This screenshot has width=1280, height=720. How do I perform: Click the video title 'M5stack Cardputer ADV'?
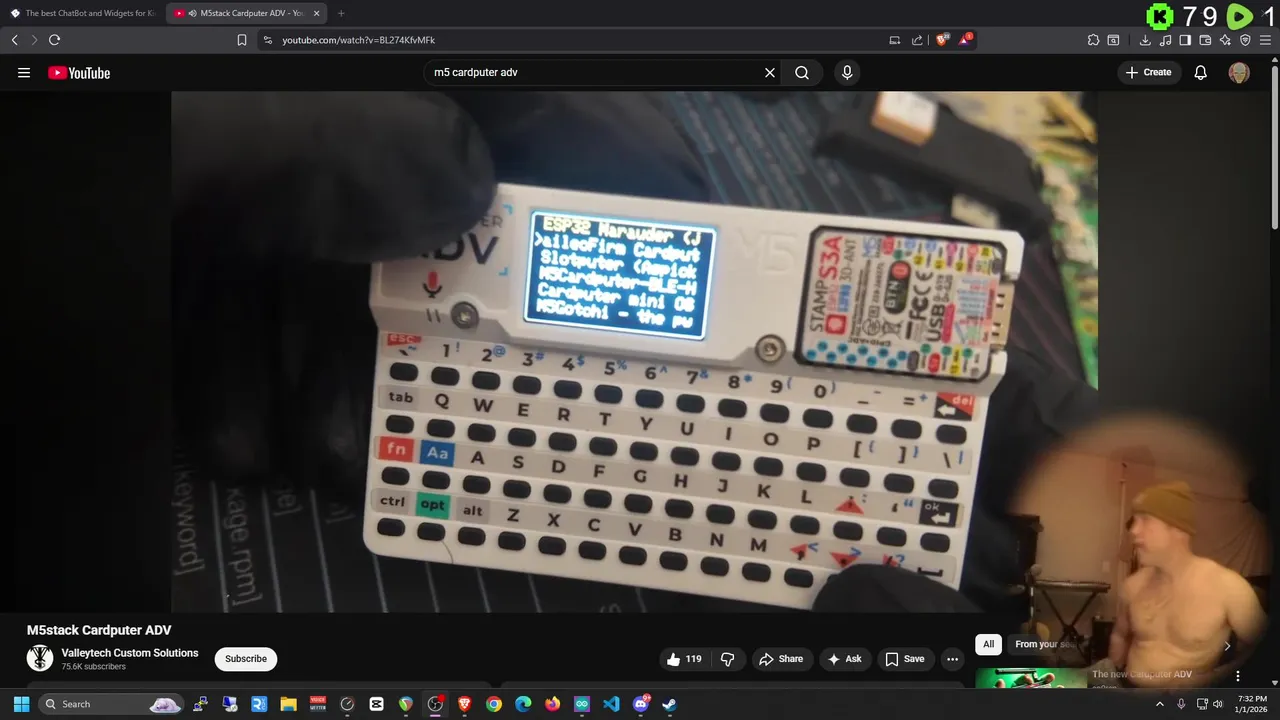coord(99,630)
